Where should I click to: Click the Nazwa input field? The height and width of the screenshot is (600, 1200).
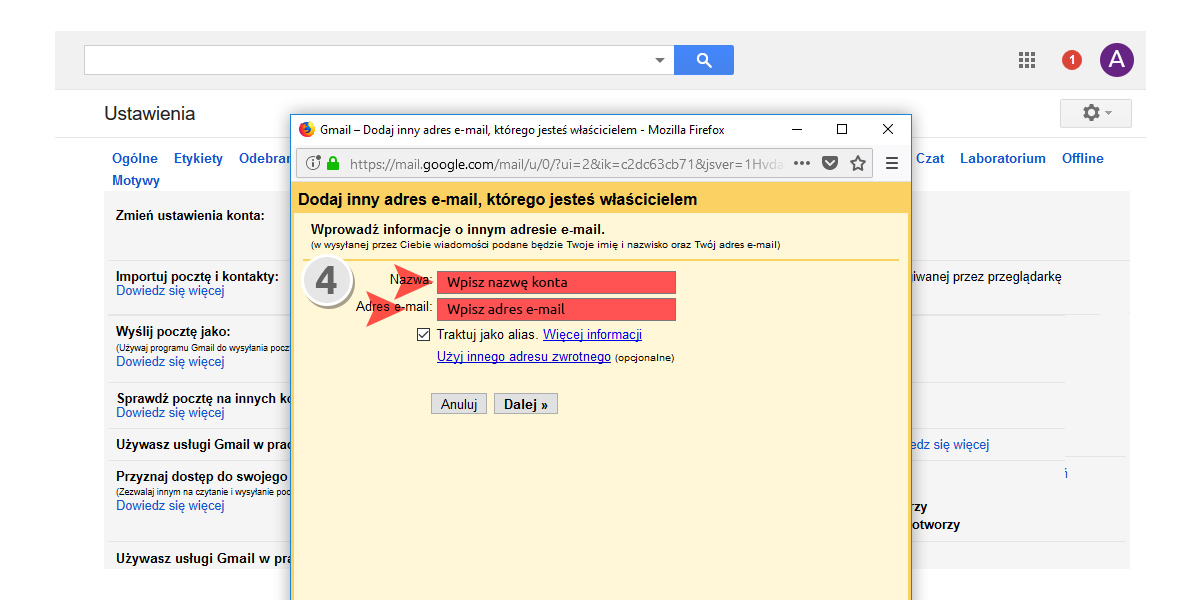click(x=556, y=282)
